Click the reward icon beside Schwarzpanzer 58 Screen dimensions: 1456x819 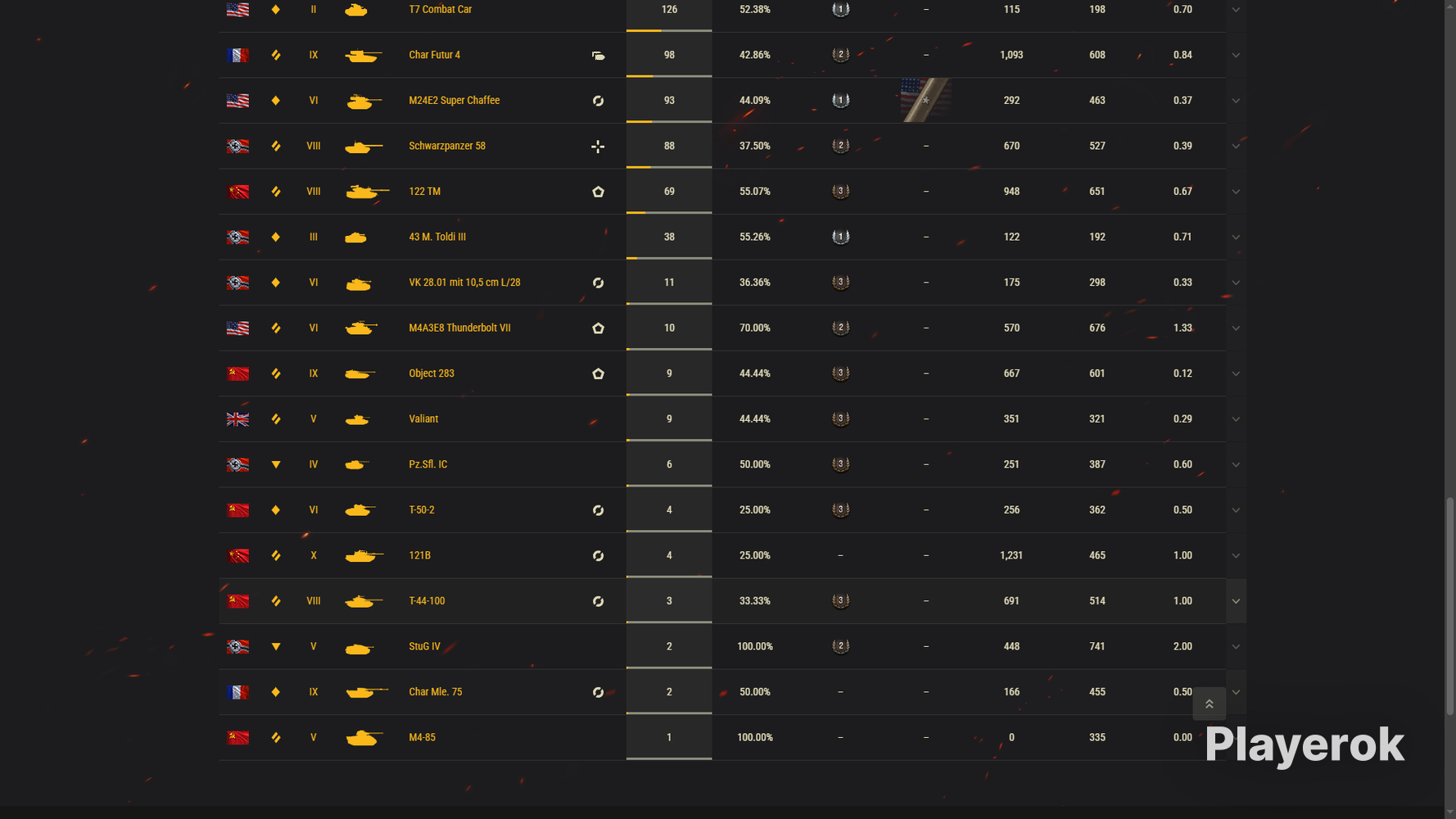tap(598, 147)
